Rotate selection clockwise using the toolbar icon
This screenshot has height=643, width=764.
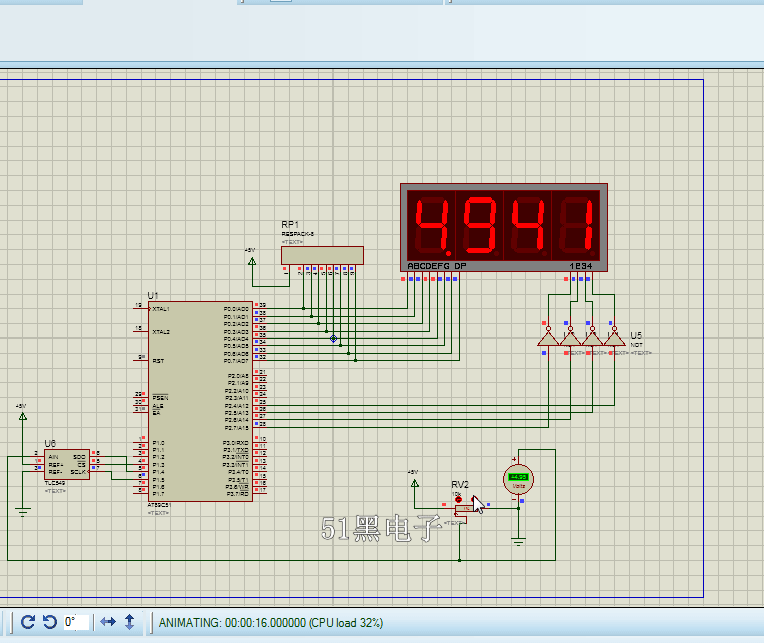click(x=28, y=622)
